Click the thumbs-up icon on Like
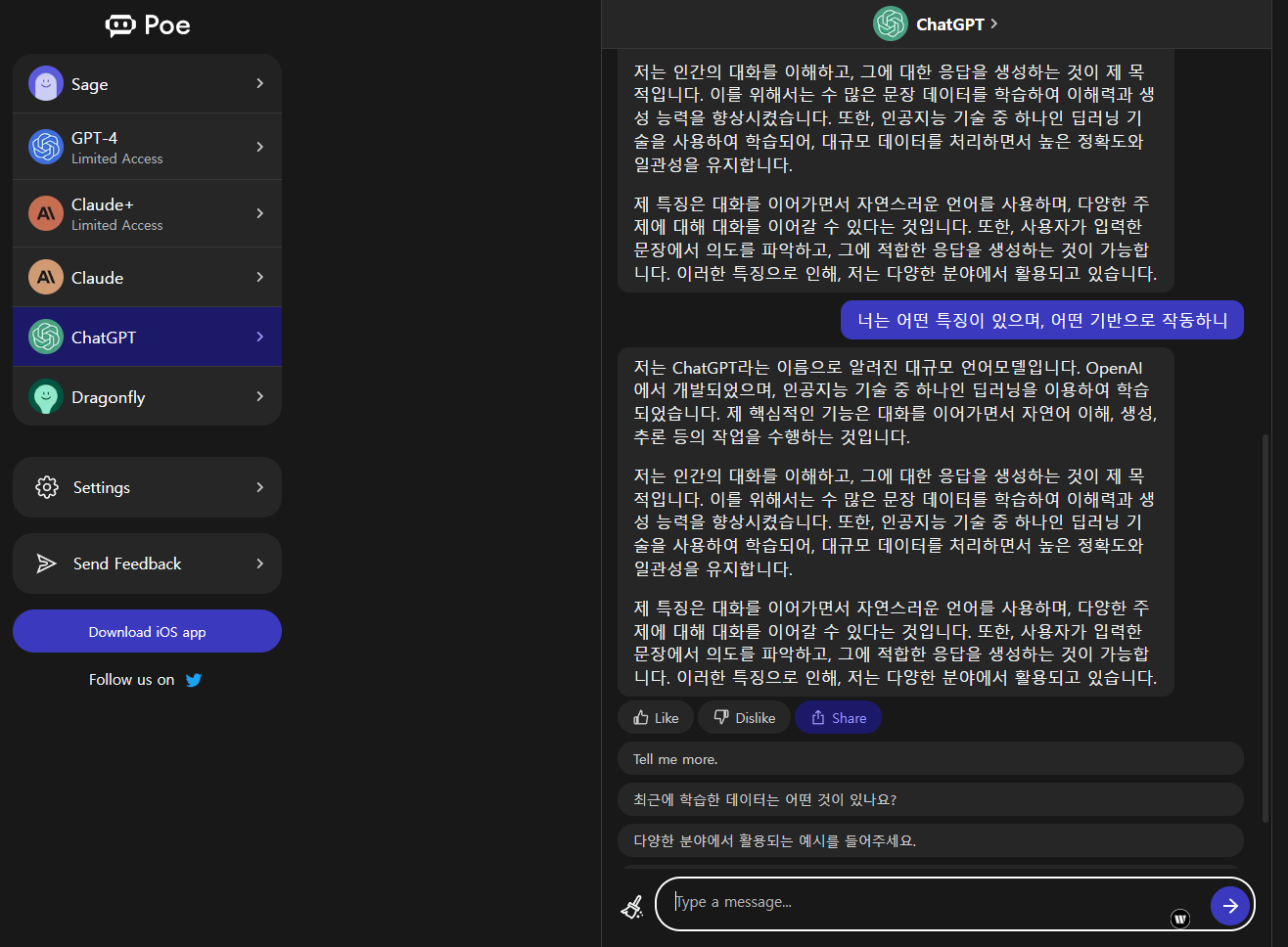 [641, 717]
